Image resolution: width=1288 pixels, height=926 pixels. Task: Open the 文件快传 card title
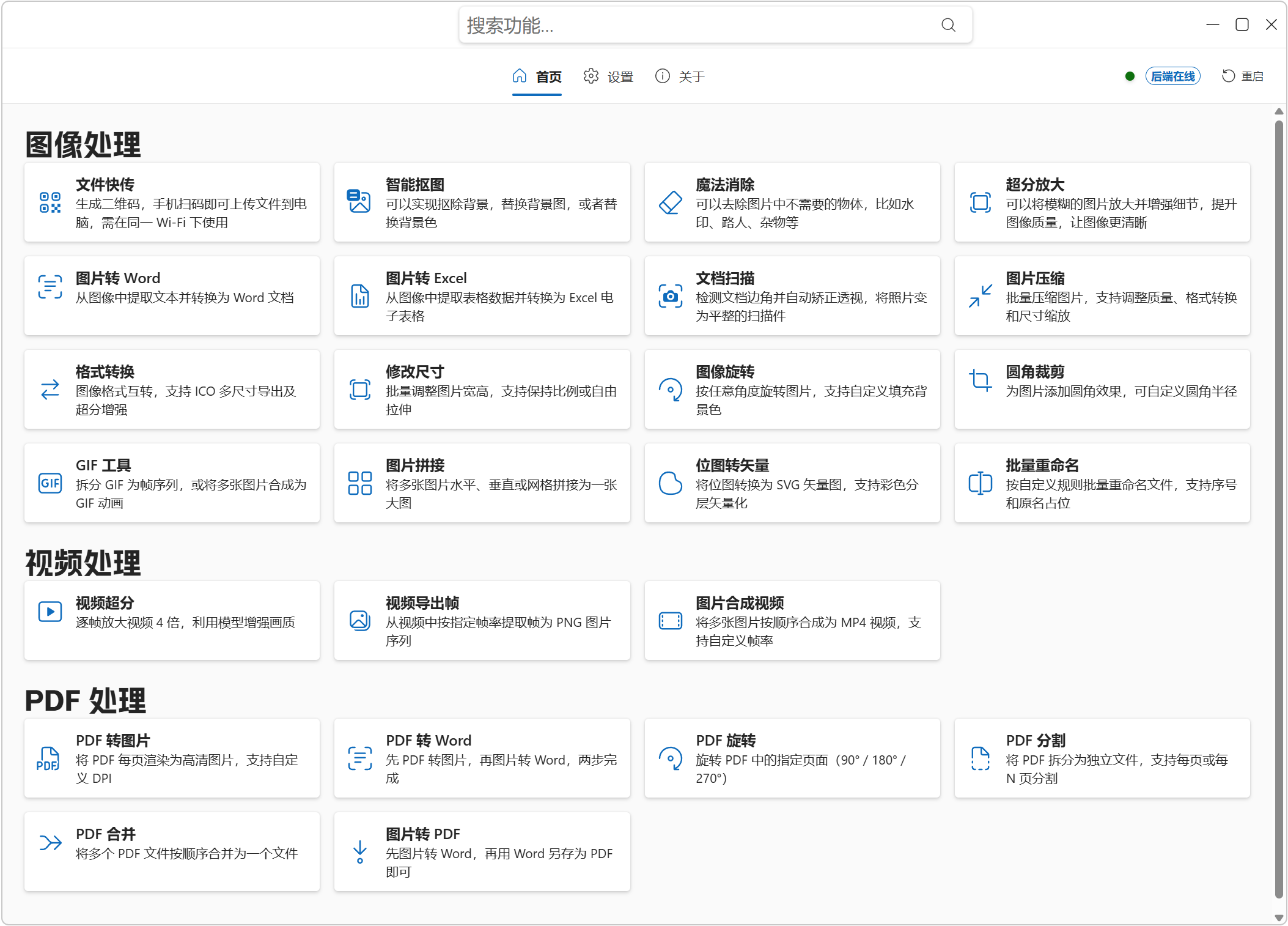105,185
